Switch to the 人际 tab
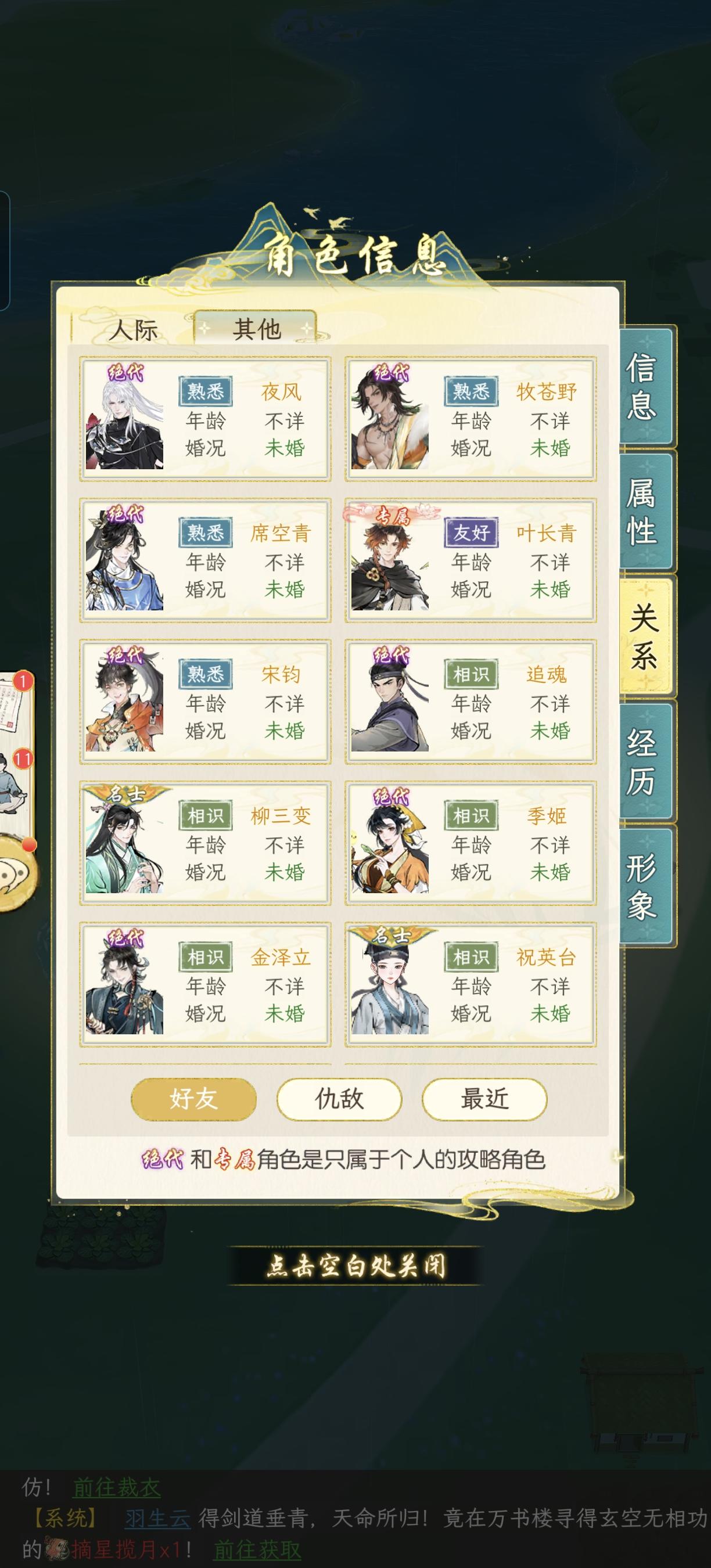Viewport: 711px width, 1568px height. click(x=132, y=329)
